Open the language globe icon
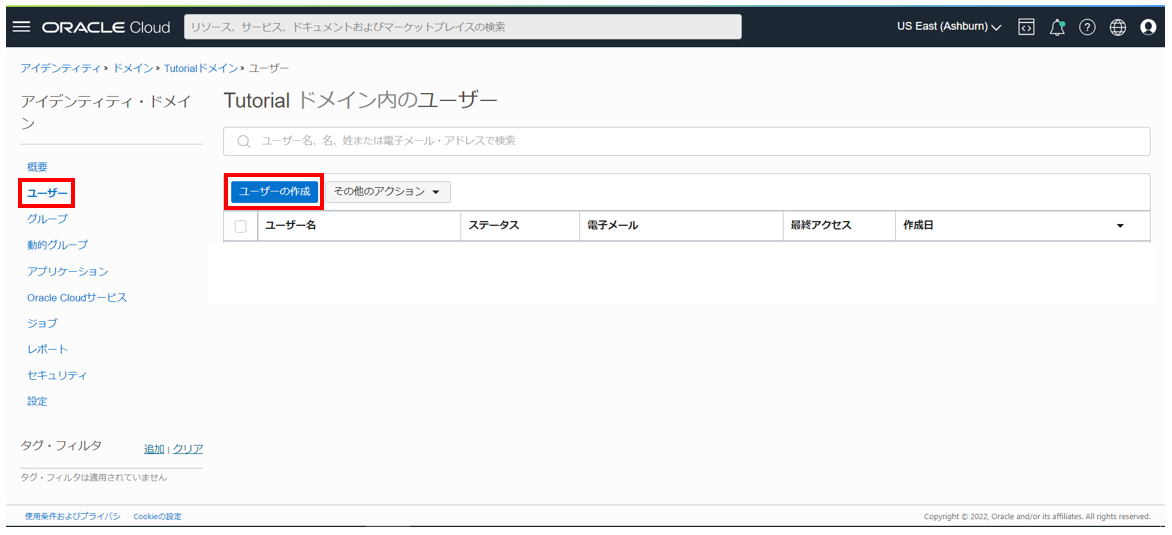The image size is (1172, 535). click(1118, 27)
